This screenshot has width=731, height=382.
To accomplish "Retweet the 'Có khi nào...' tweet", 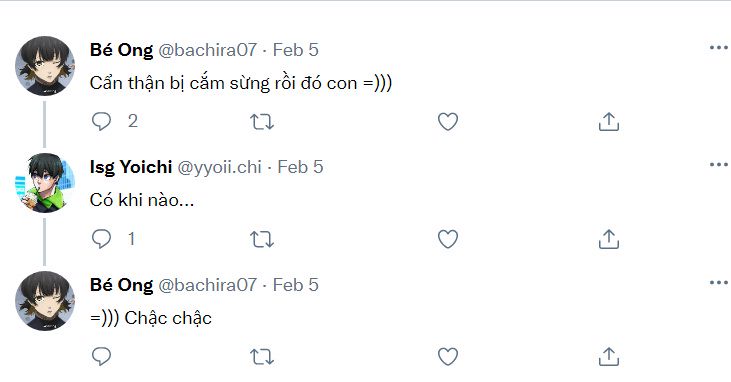I will pos(262,240).
